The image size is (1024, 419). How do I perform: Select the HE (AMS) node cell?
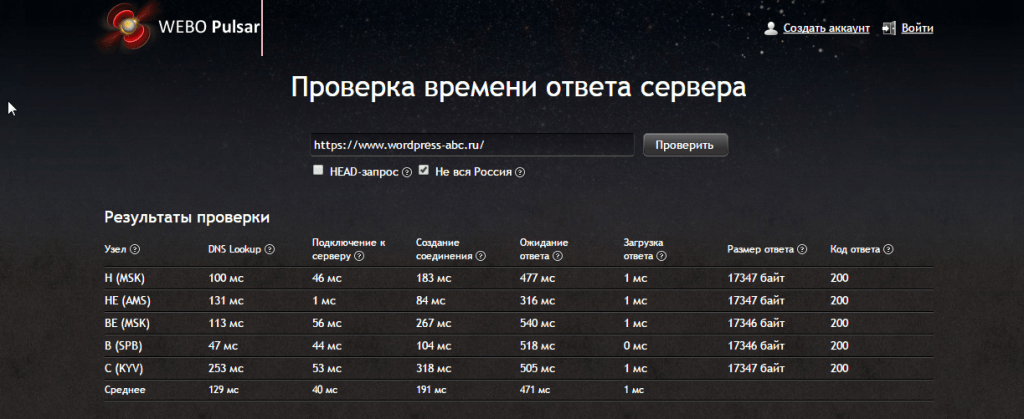(x=127, y=301)
